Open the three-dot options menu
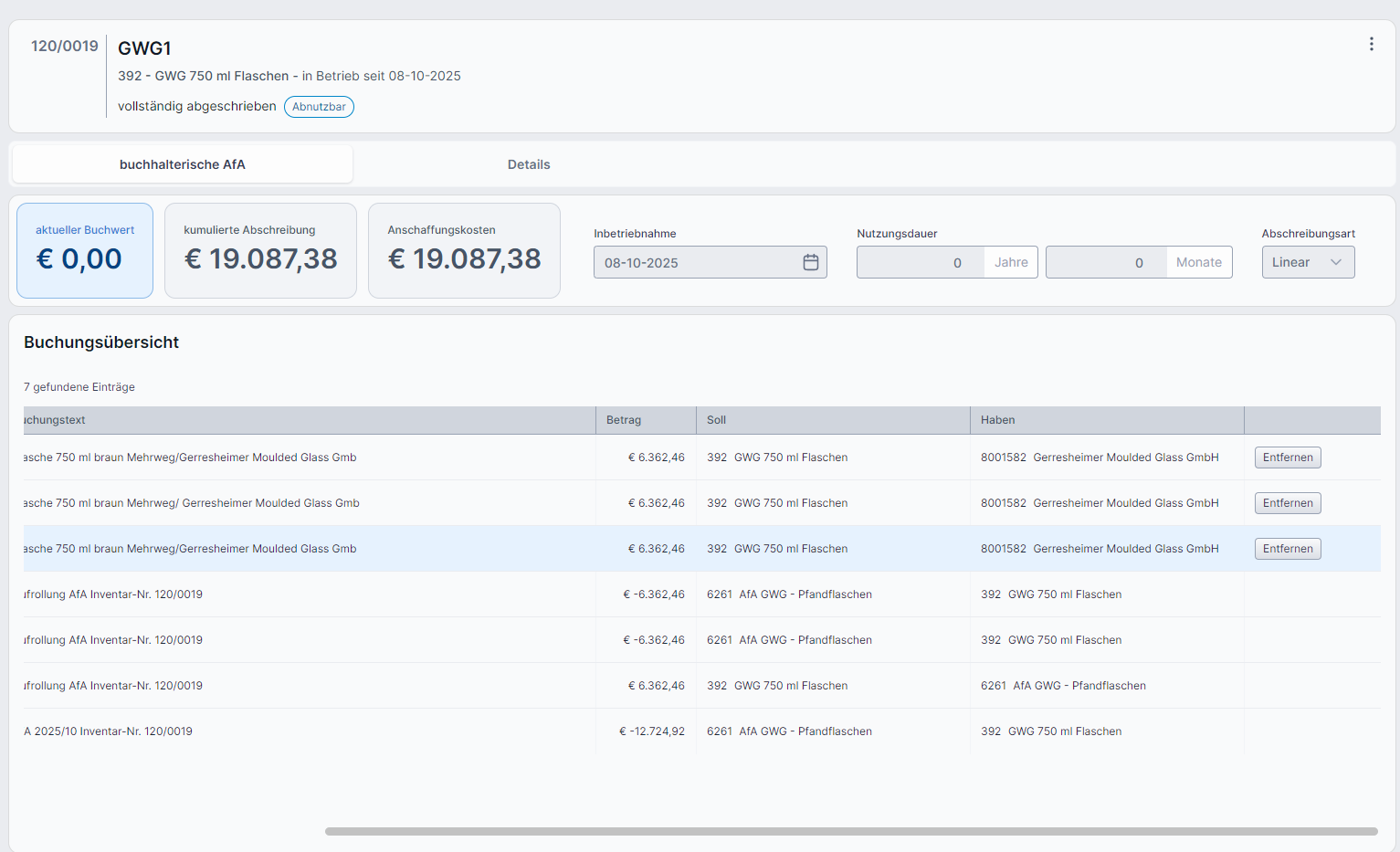Viewport: 1400px width, 852px height. tap(1371, 44)
